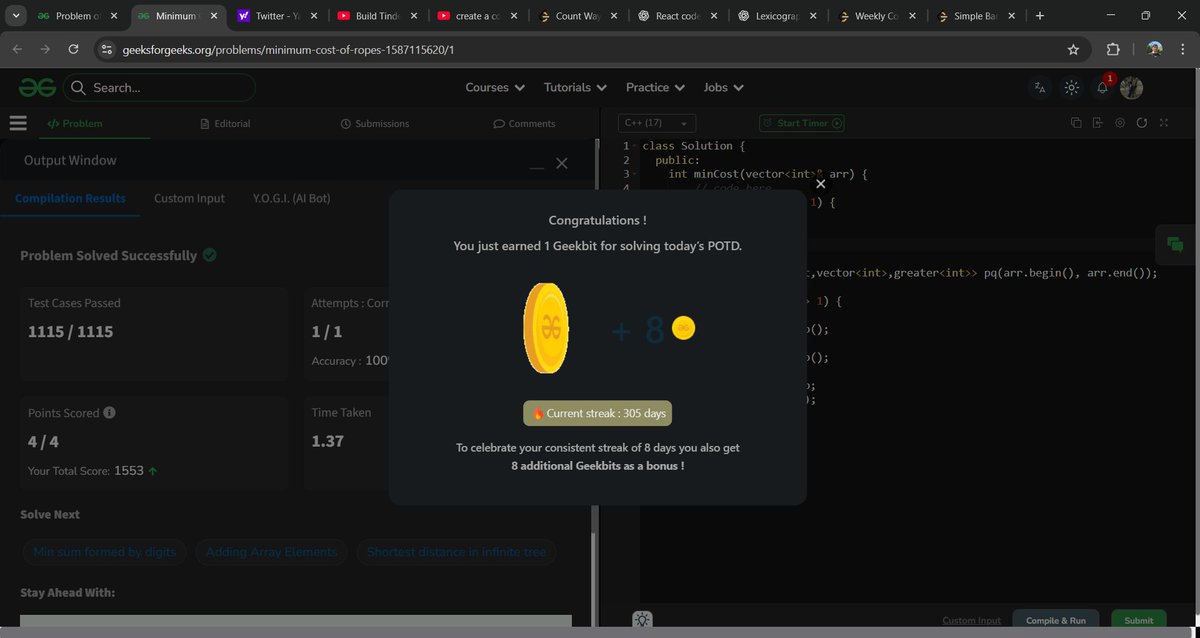Viewport: 1200px width, 638px height.
Task: Click the editor icon next to copy code
Action: [x=1097, y=123]
